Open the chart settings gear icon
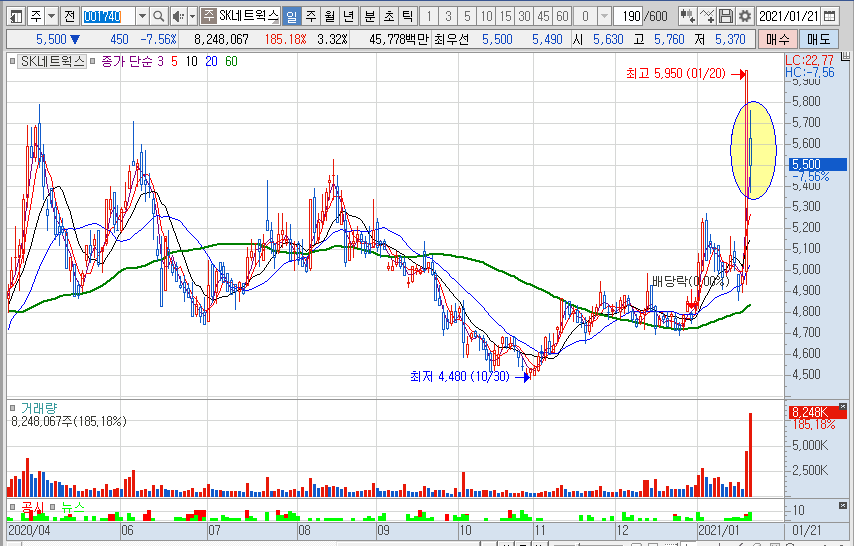This screenshot has height=546, width=854. pyautogui.click(x=745, y=17)
